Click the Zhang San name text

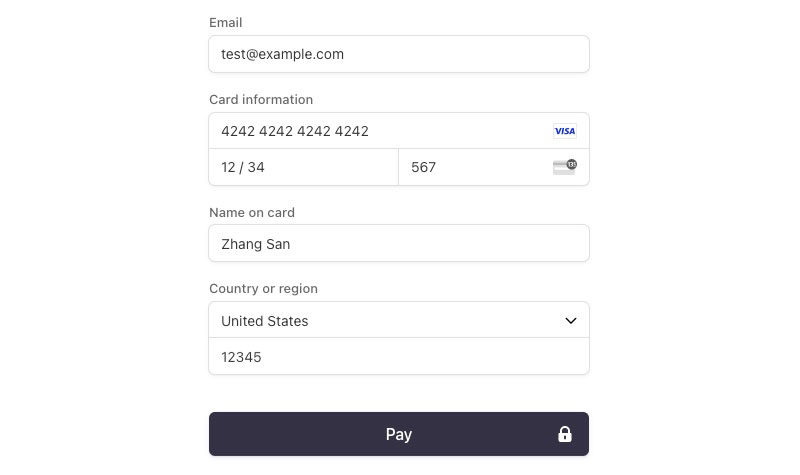click(x=256, y=244)
